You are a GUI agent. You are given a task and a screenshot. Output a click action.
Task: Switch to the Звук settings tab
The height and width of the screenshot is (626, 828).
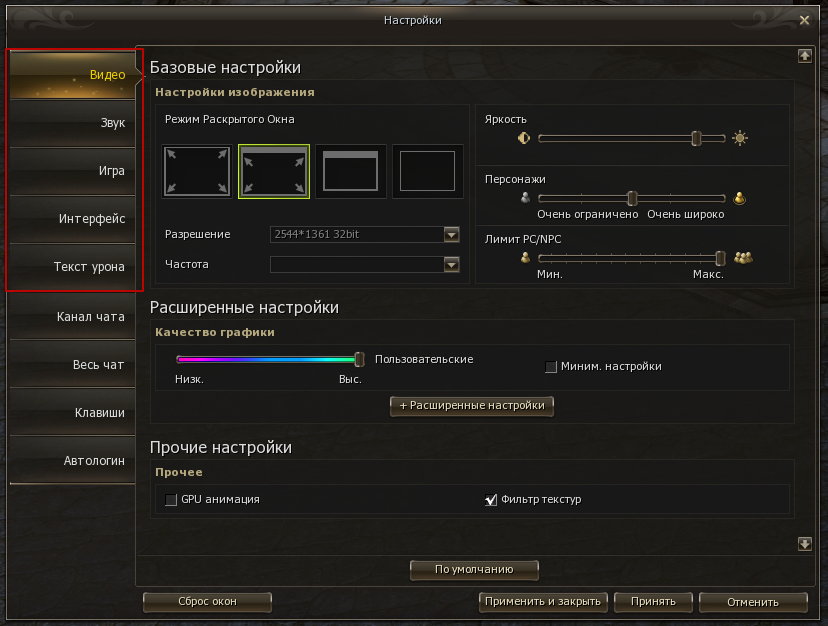coord(72,123)
